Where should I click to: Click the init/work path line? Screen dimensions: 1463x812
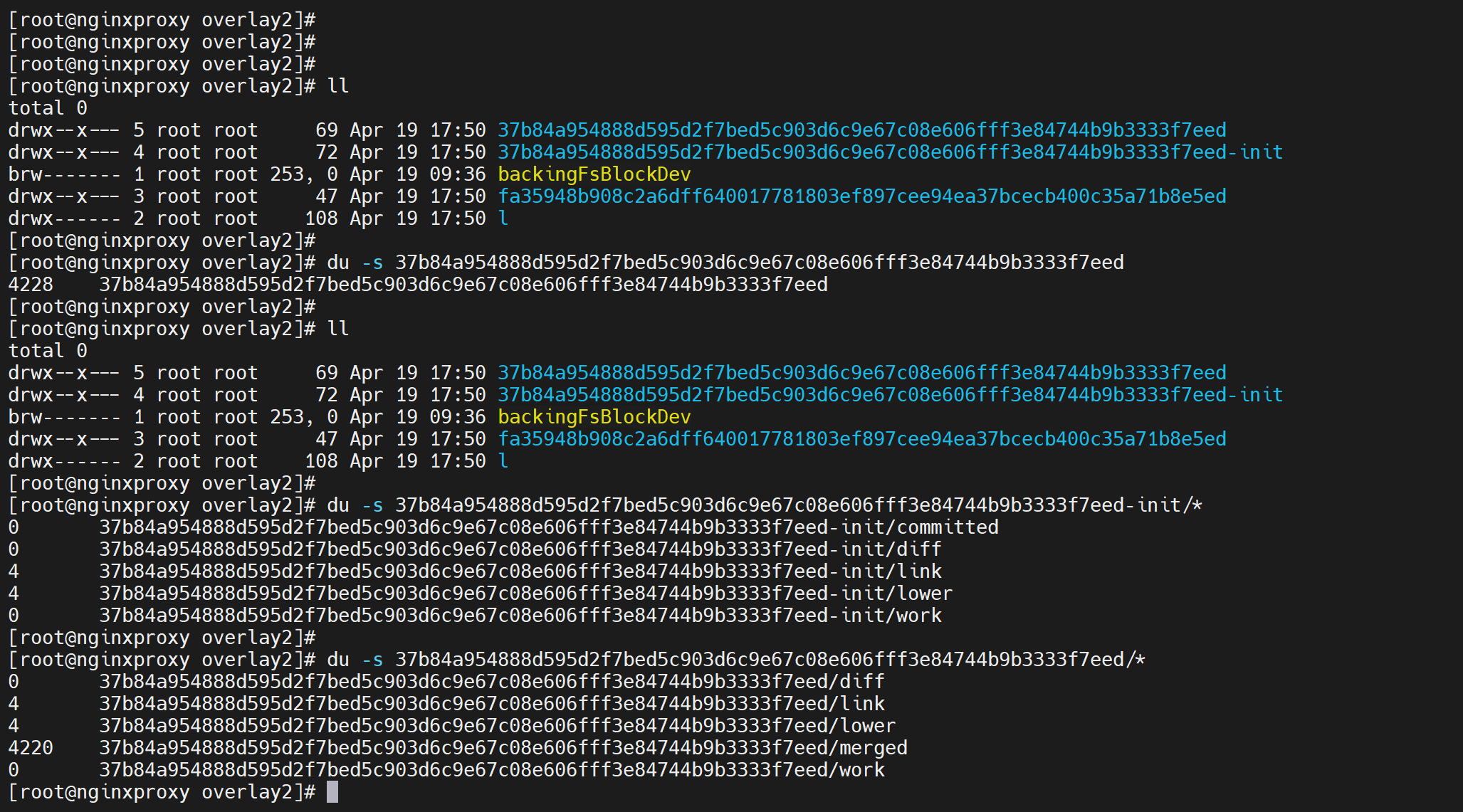tap(520, 616)
